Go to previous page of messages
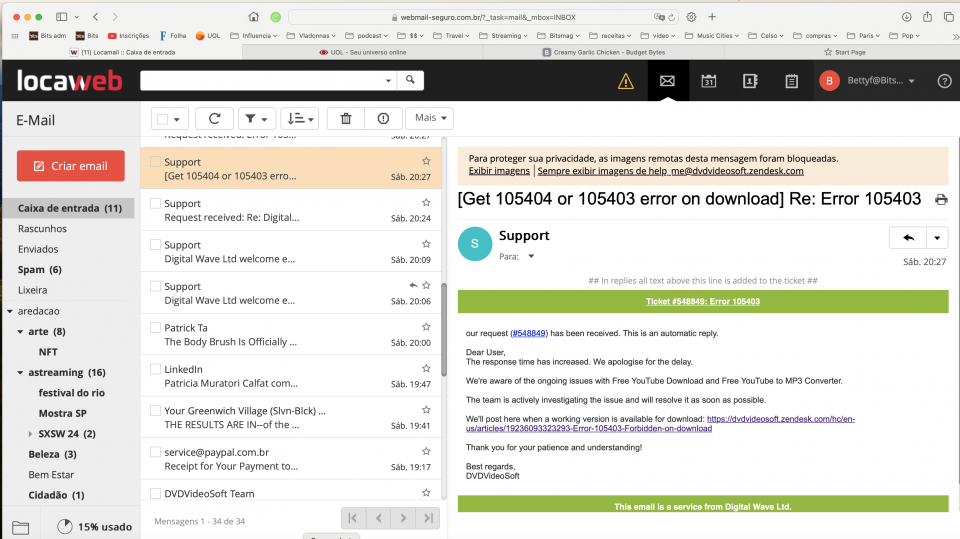The width and height of the screenshot is (960, 539). [x=378, y=518]
